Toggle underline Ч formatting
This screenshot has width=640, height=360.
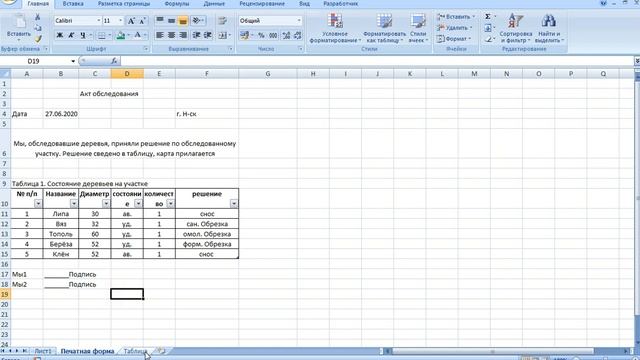point(83,36)
